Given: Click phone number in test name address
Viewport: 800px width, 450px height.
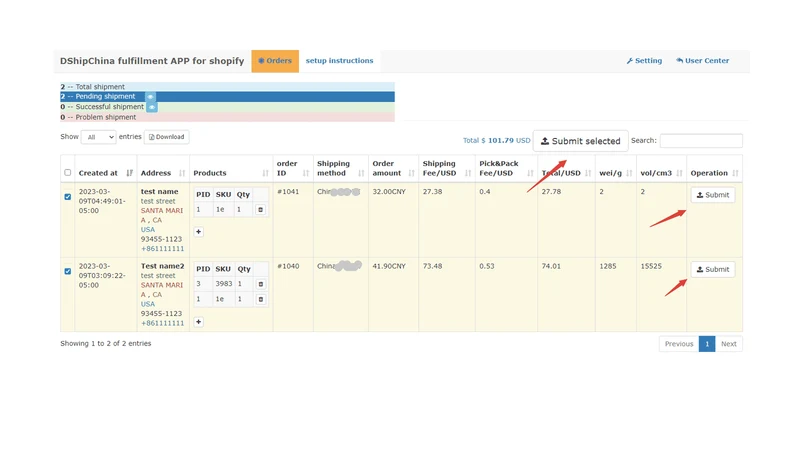Looking at the screenshot, I should (x=162, y=249).
